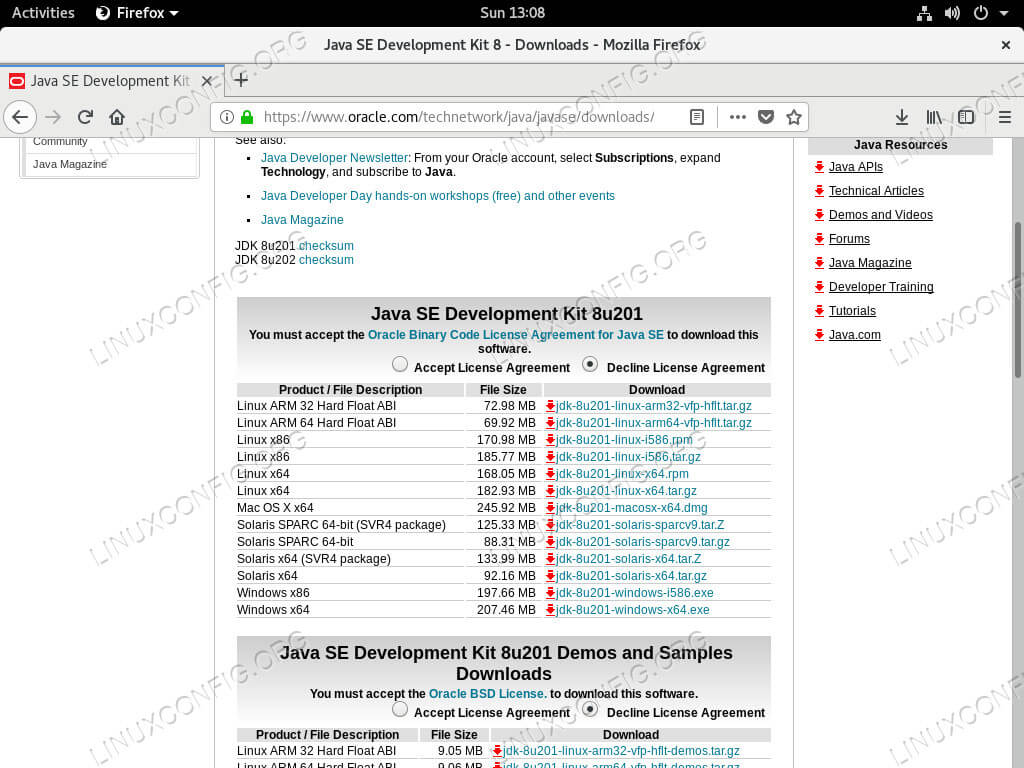Toggle the sidebars icon
Screen dimensions: 1024x768
(966, 118)
